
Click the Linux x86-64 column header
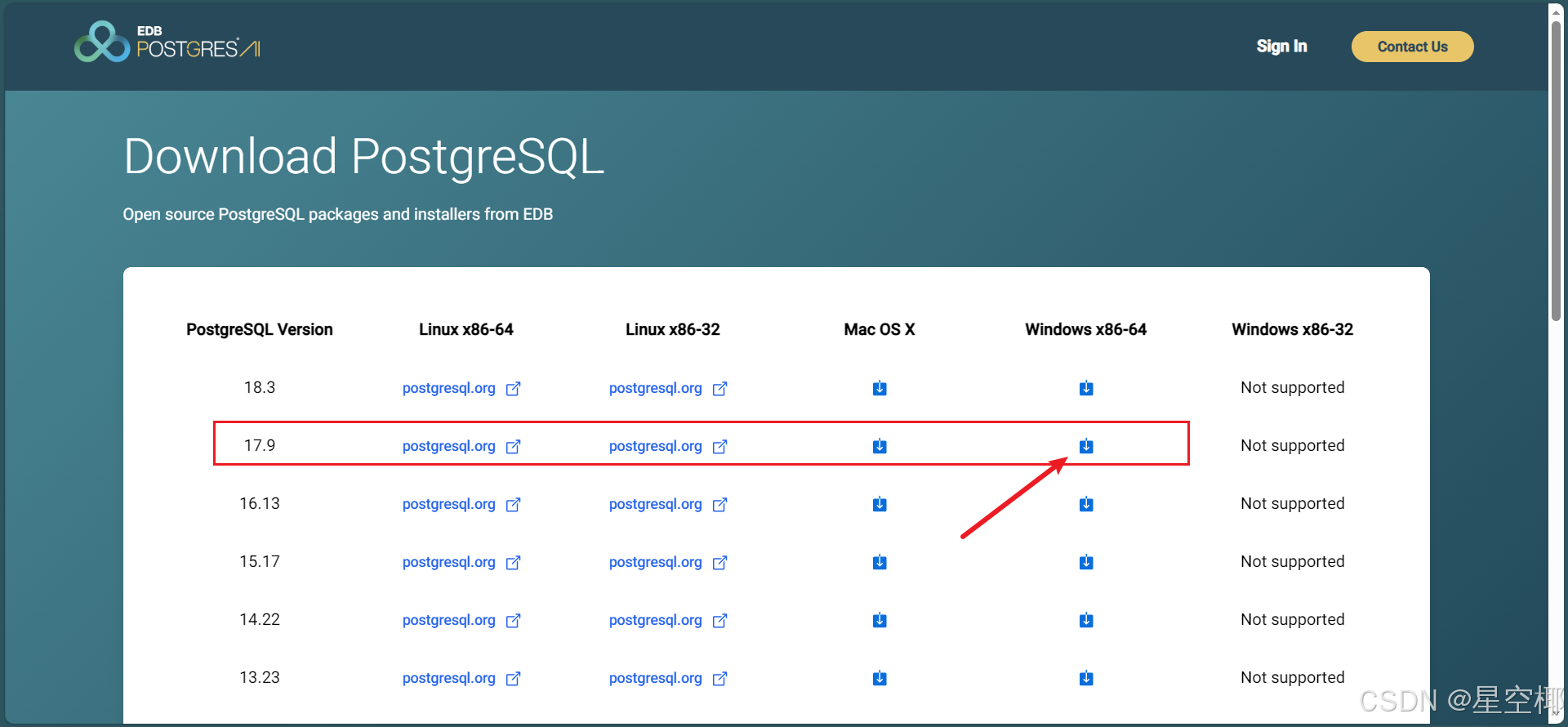(466, 329)
